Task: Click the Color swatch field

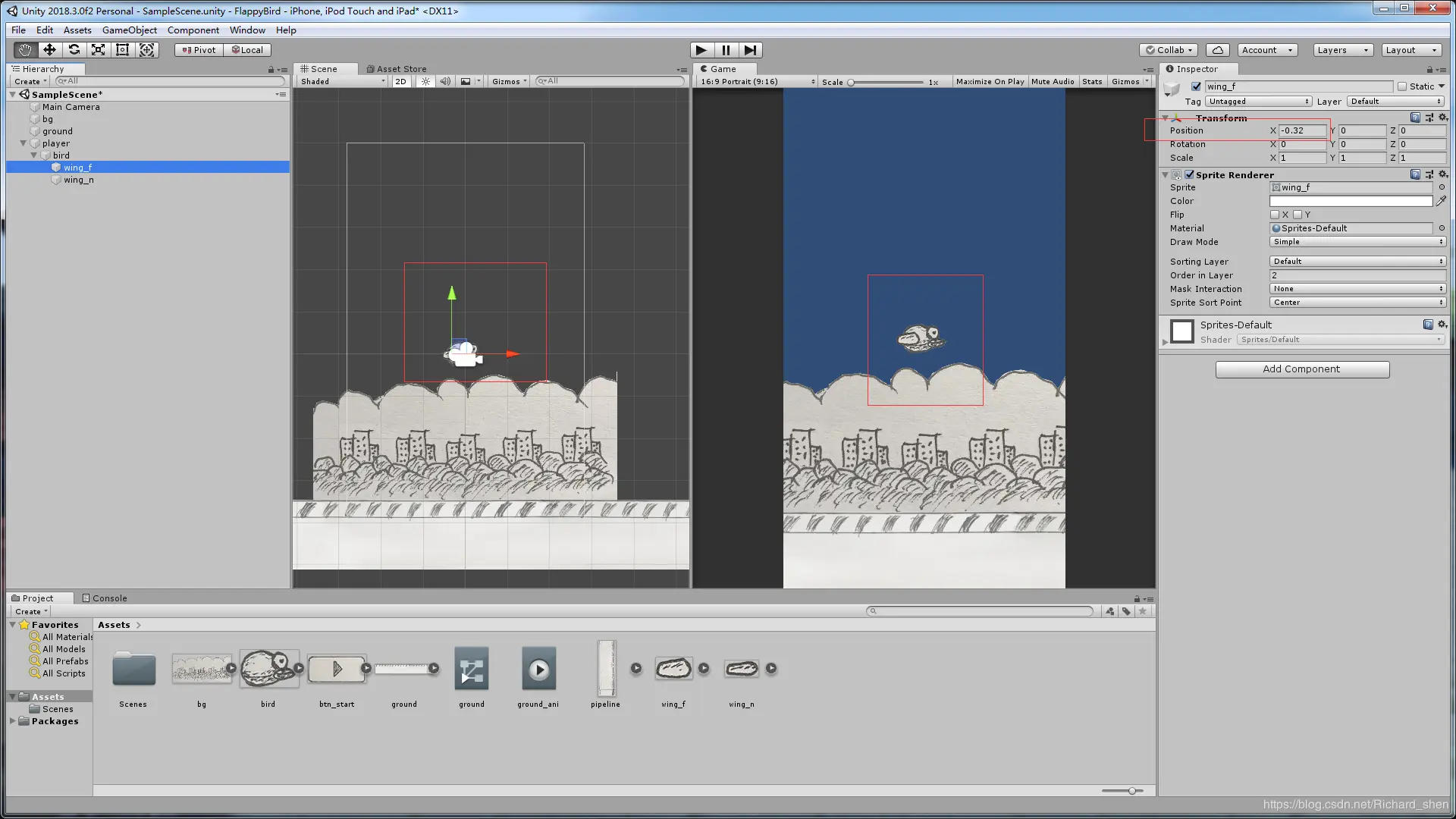Action: pyautogui.click(x=1351, y=201)
